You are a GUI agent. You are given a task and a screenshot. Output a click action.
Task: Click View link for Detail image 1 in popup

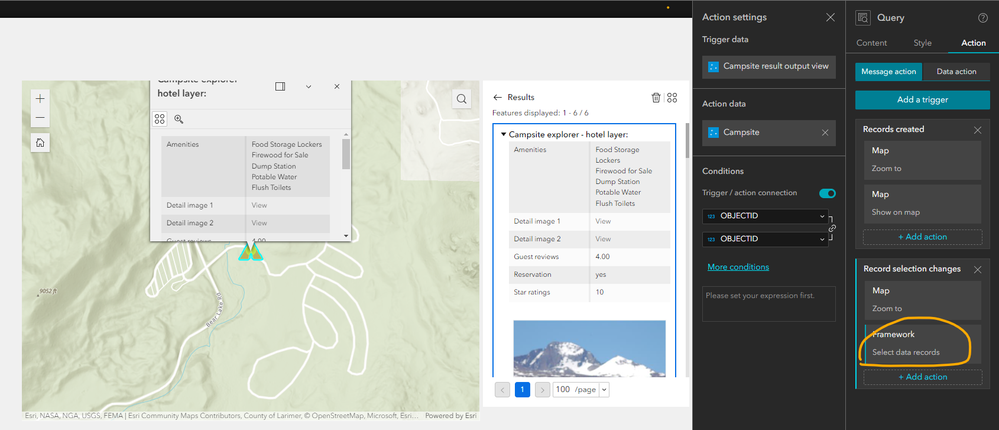tap(259, 205)
